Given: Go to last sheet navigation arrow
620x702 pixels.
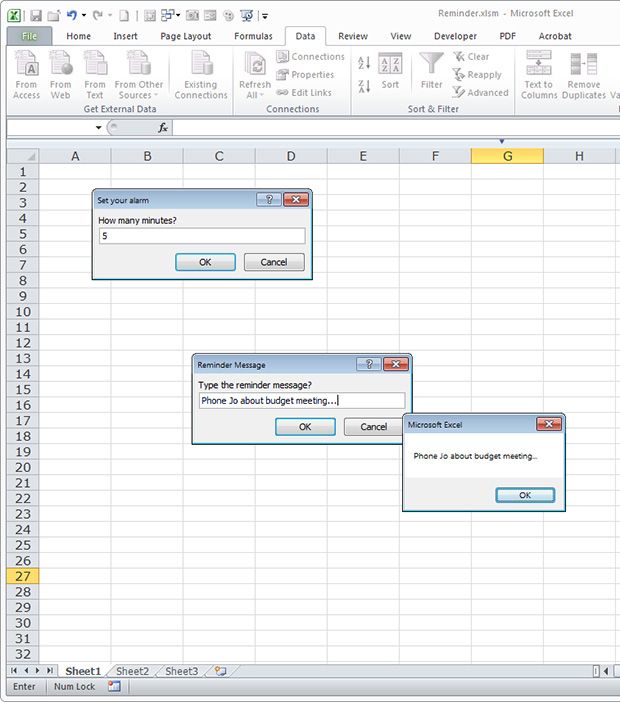Looking at the screenshot, I should pyautogui.click(x=50, y=671).
